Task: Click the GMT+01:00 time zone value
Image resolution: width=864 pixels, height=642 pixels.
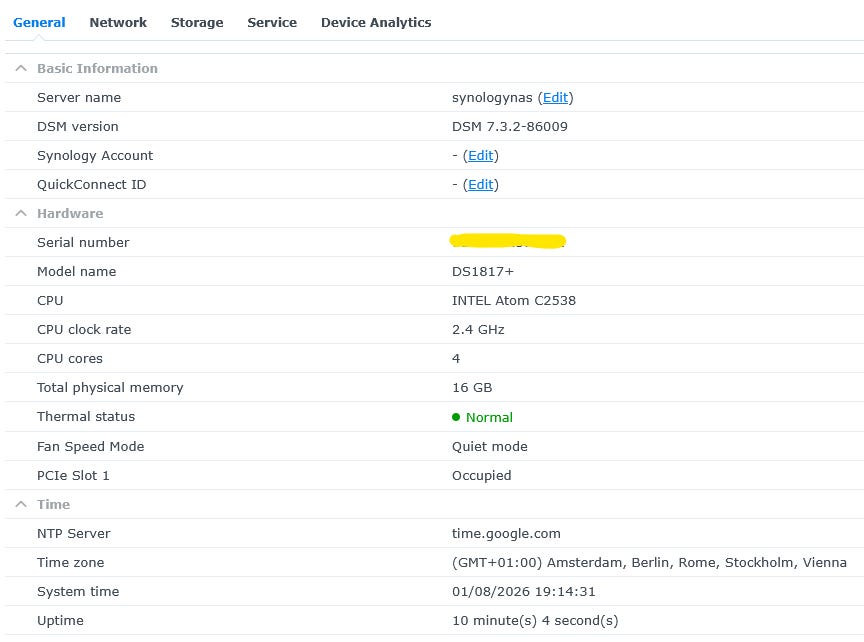Action: pos(649,563)
